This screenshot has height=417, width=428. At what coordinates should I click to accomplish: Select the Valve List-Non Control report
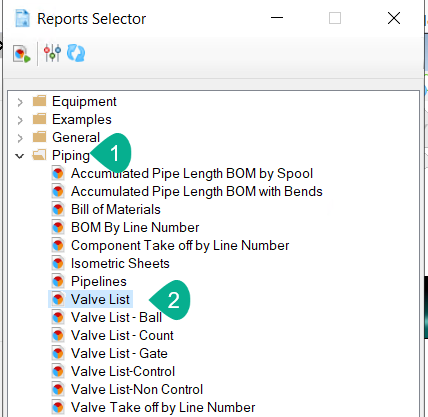(x=137, y=389)
